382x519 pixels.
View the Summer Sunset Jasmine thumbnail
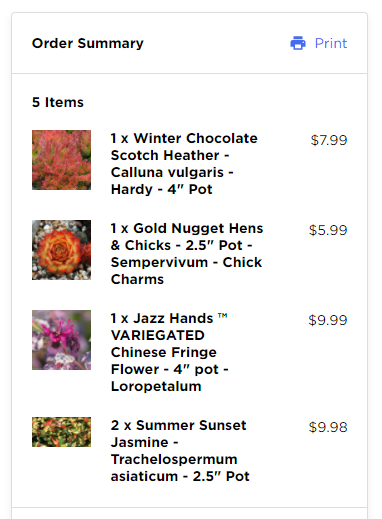point(61,432)
